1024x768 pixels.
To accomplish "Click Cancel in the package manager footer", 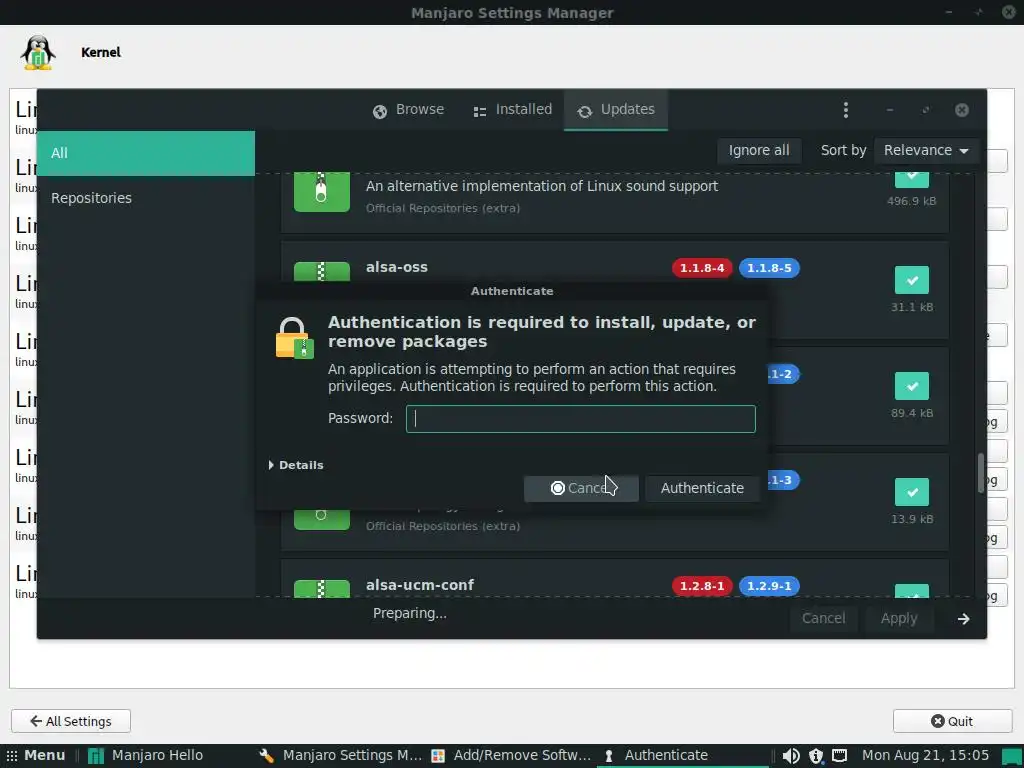I will 824,618.
